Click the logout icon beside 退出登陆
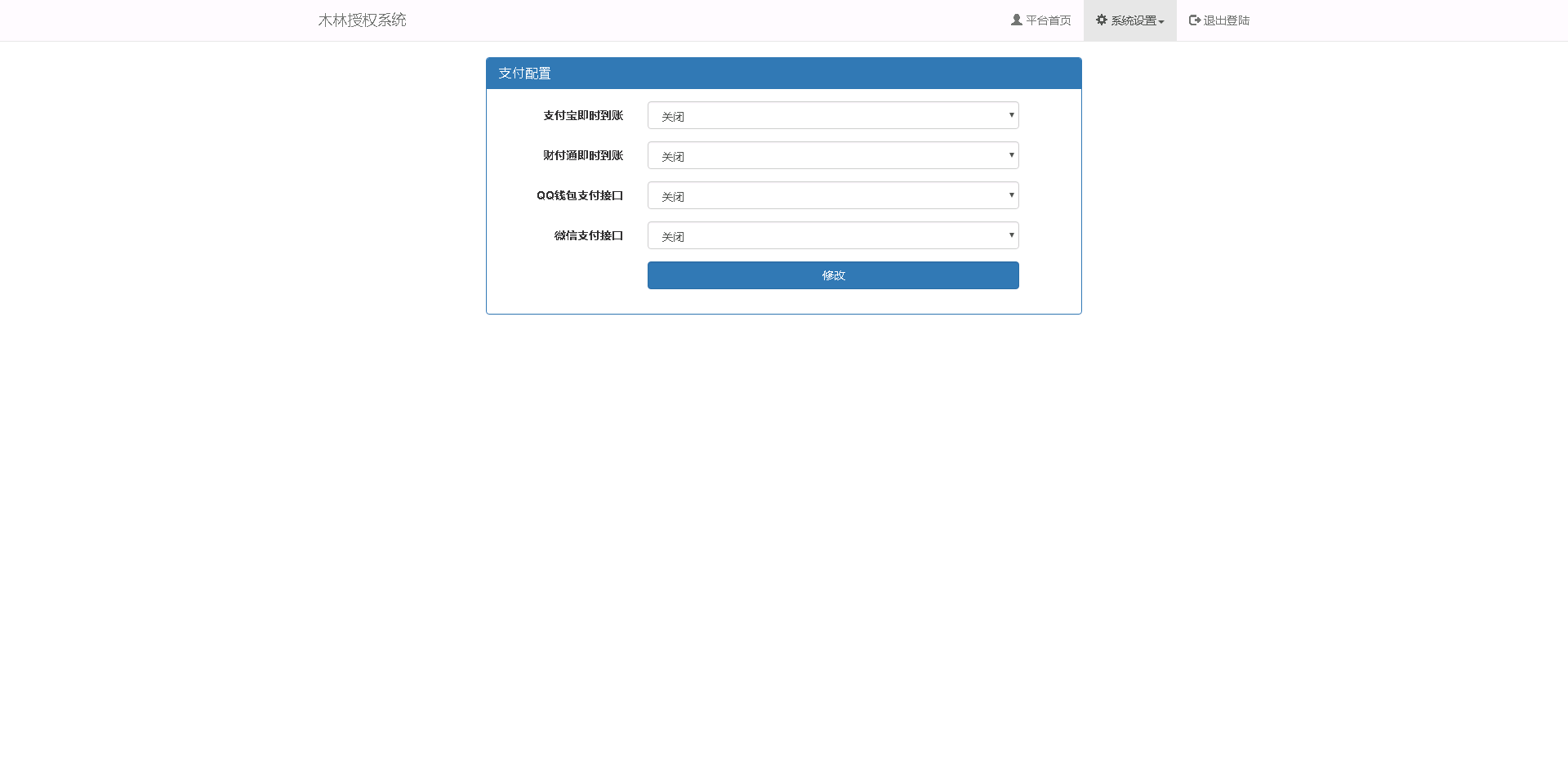The height and width of the screenshot is (768, 1568). [x=1195, y=20]
